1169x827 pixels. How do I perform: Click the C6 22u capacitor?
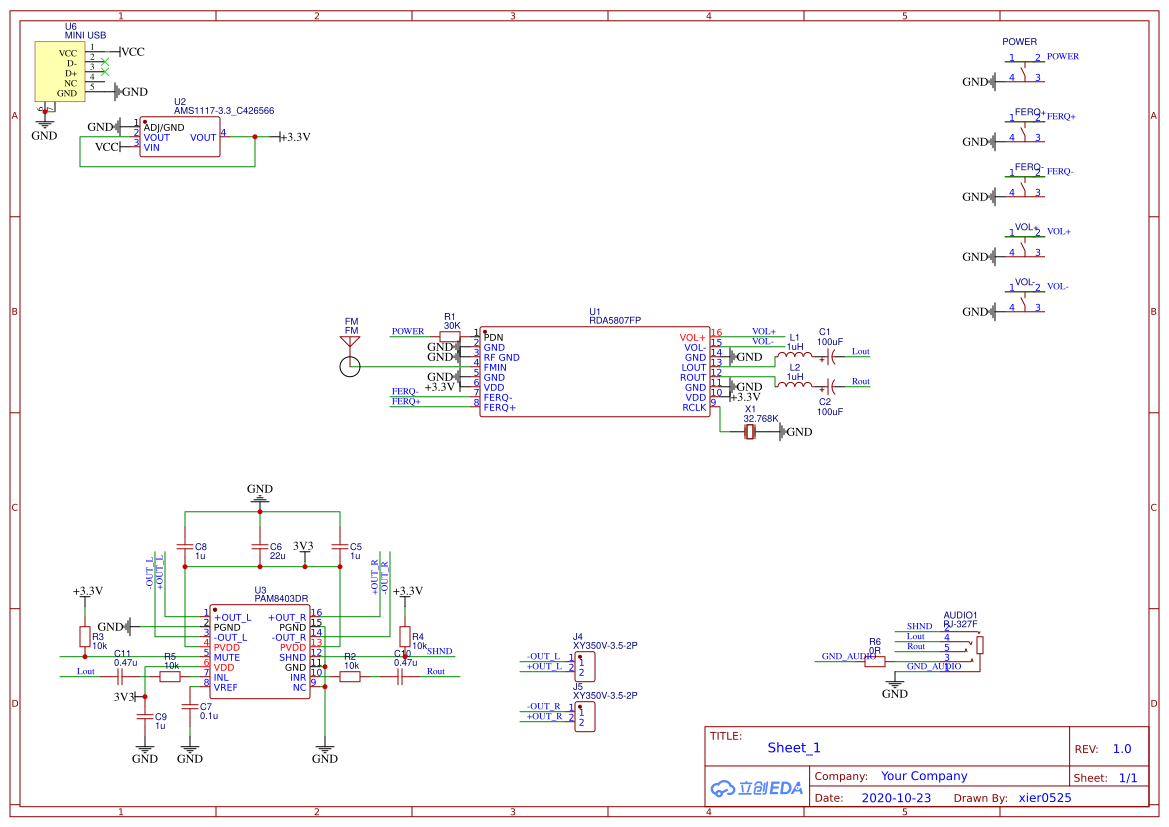tap(260, 548)
